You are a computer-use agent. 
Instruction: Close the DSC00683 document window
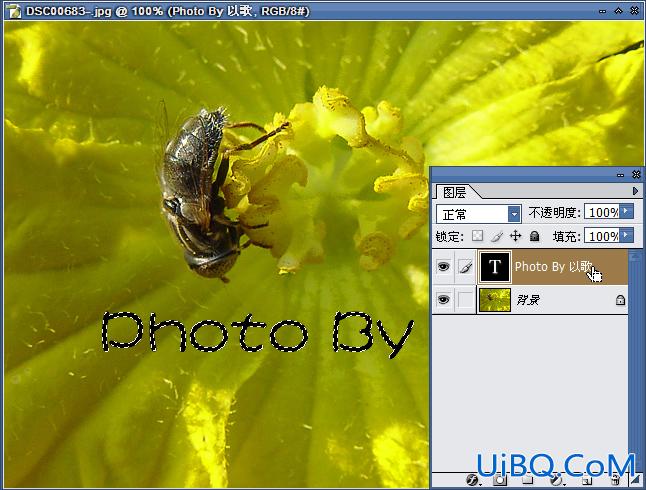pos(635,11)
